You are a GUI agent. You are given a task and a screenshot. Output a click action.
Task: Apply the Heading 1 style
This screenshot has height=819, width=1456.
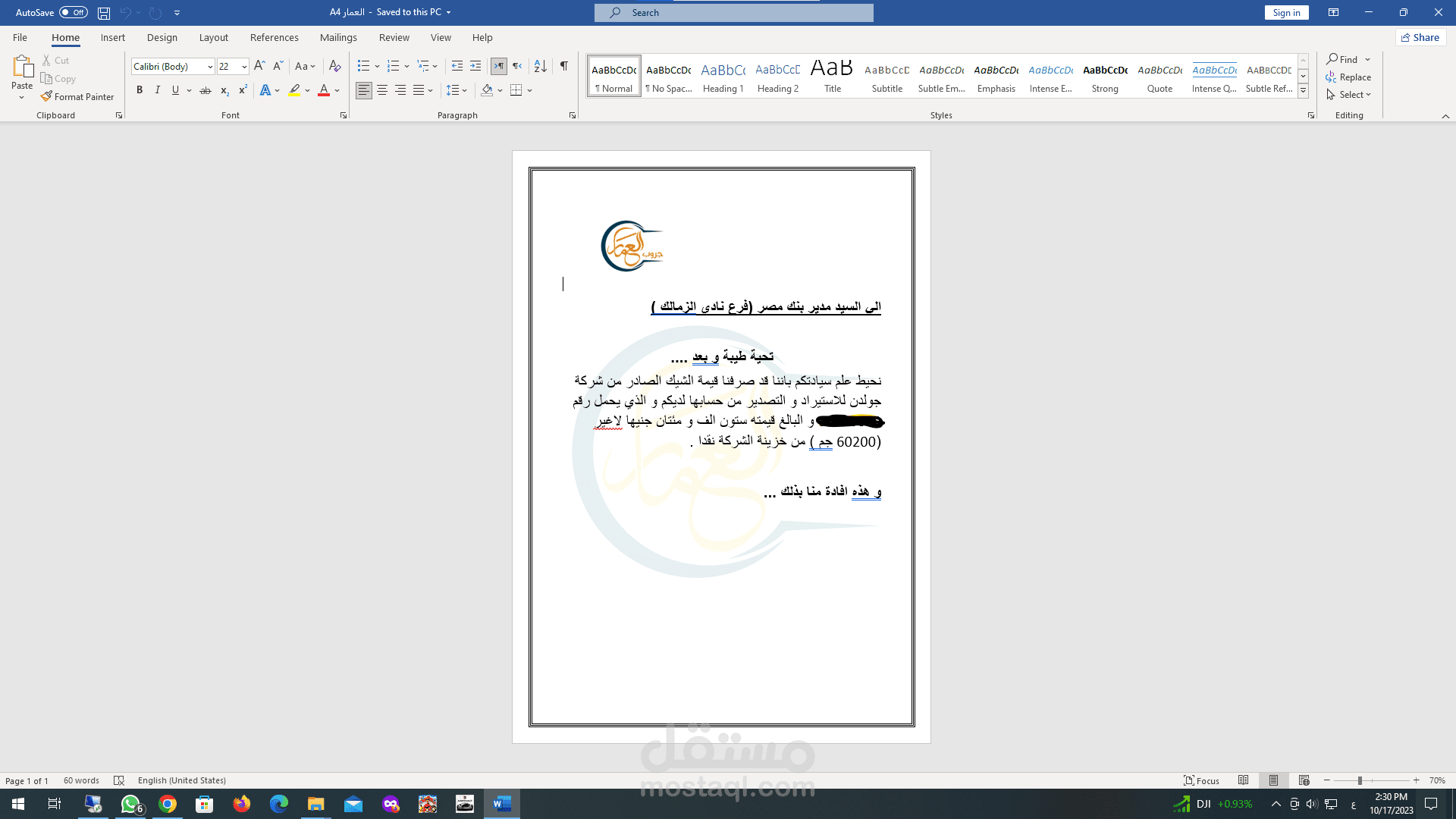click(723, 76)
